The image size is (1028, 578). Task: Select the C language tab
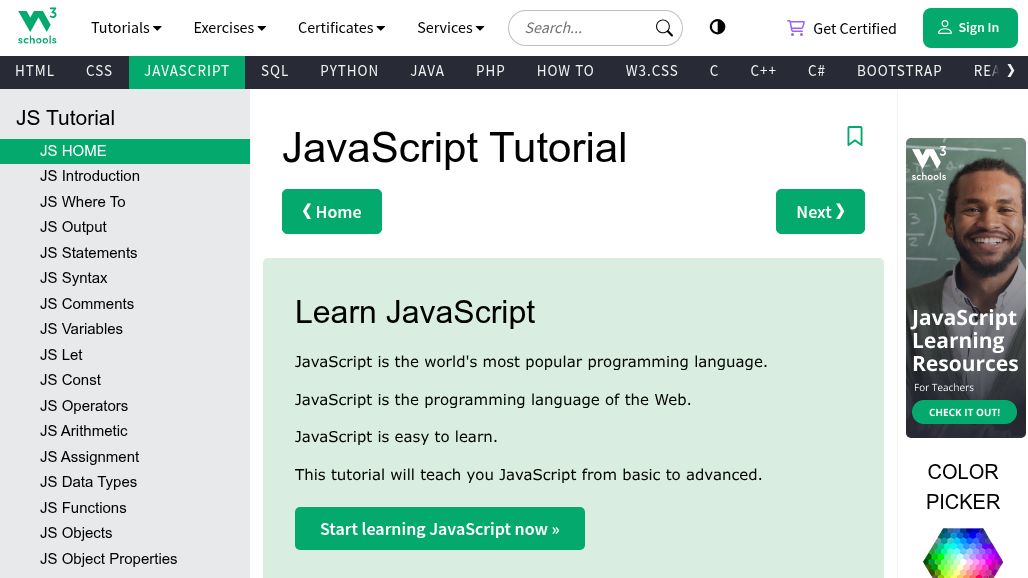pos(714,71)
